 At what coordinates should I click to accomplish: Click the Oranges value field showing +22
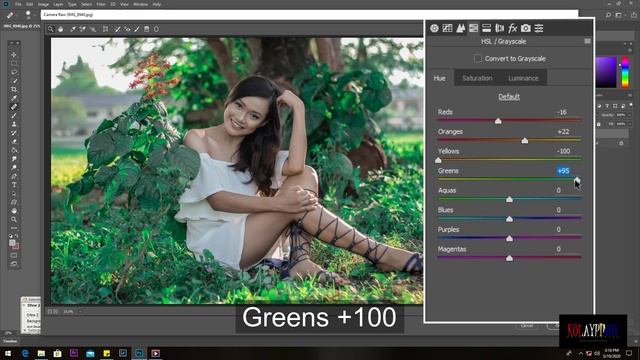(563, 131)
